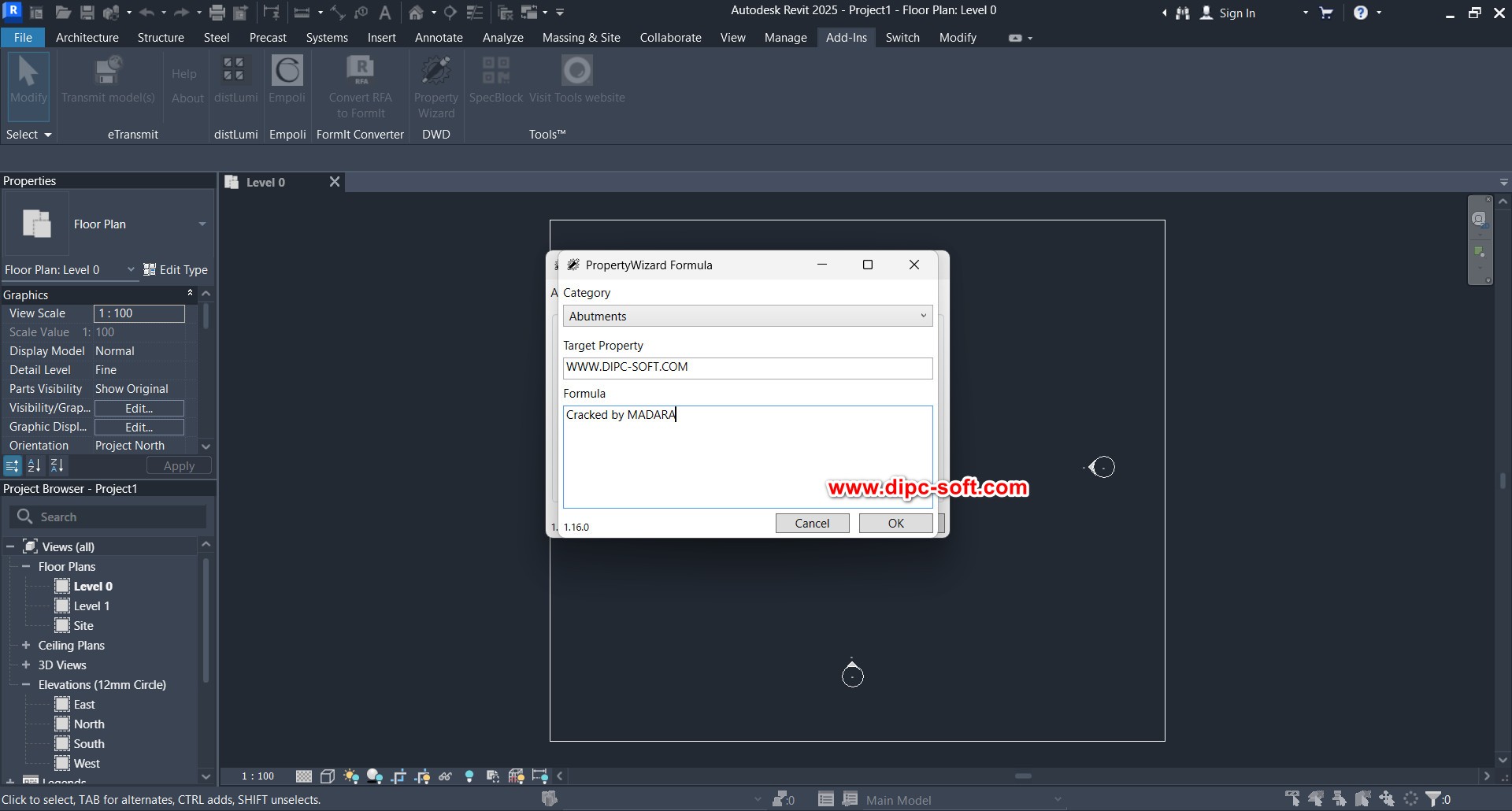This screenshot has width=1512, height=811.
Task: Click the Thin Lines toggle icon
Action: click(x=475, y=13)
